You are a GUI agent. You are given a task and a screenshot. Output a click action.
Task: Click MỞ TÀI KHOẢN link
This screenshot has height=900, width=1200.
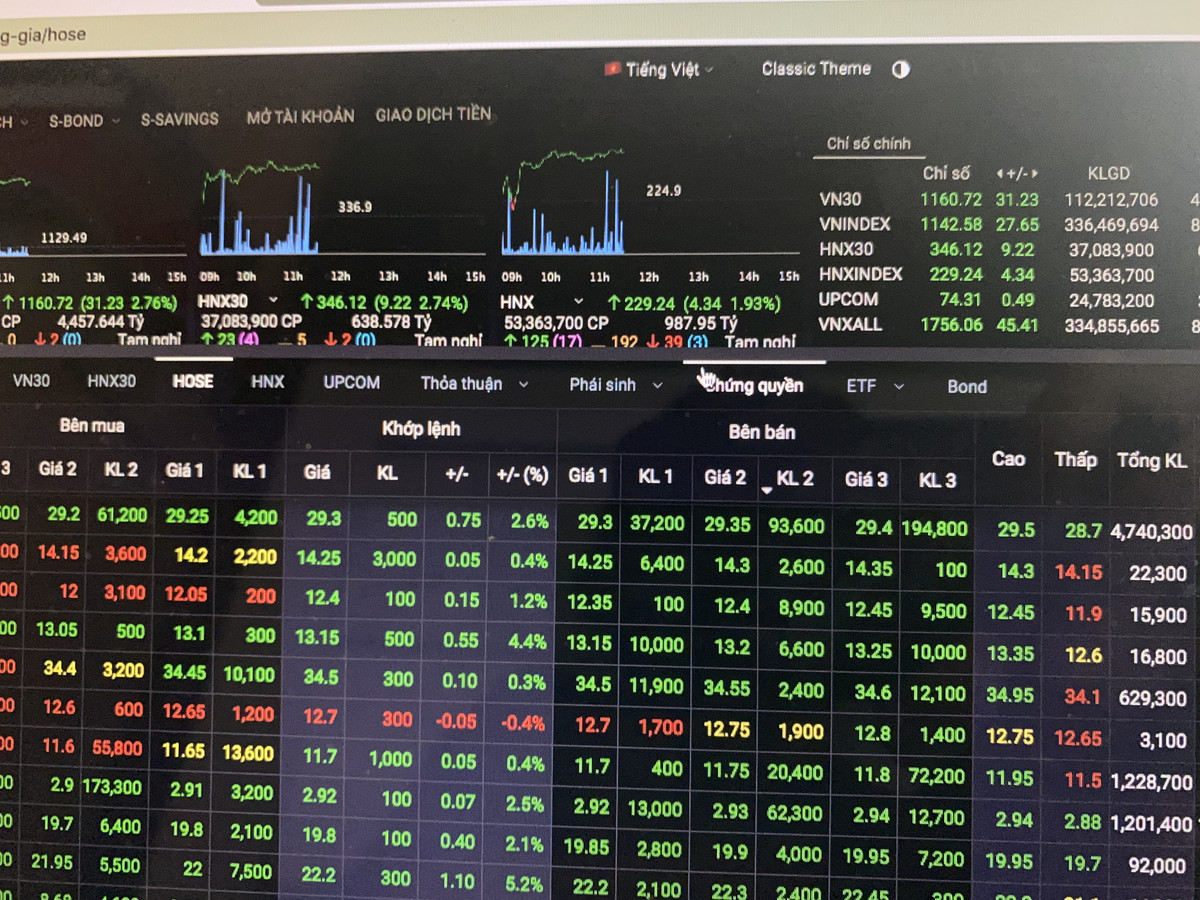pyautogui.click(x=300, y=117)
